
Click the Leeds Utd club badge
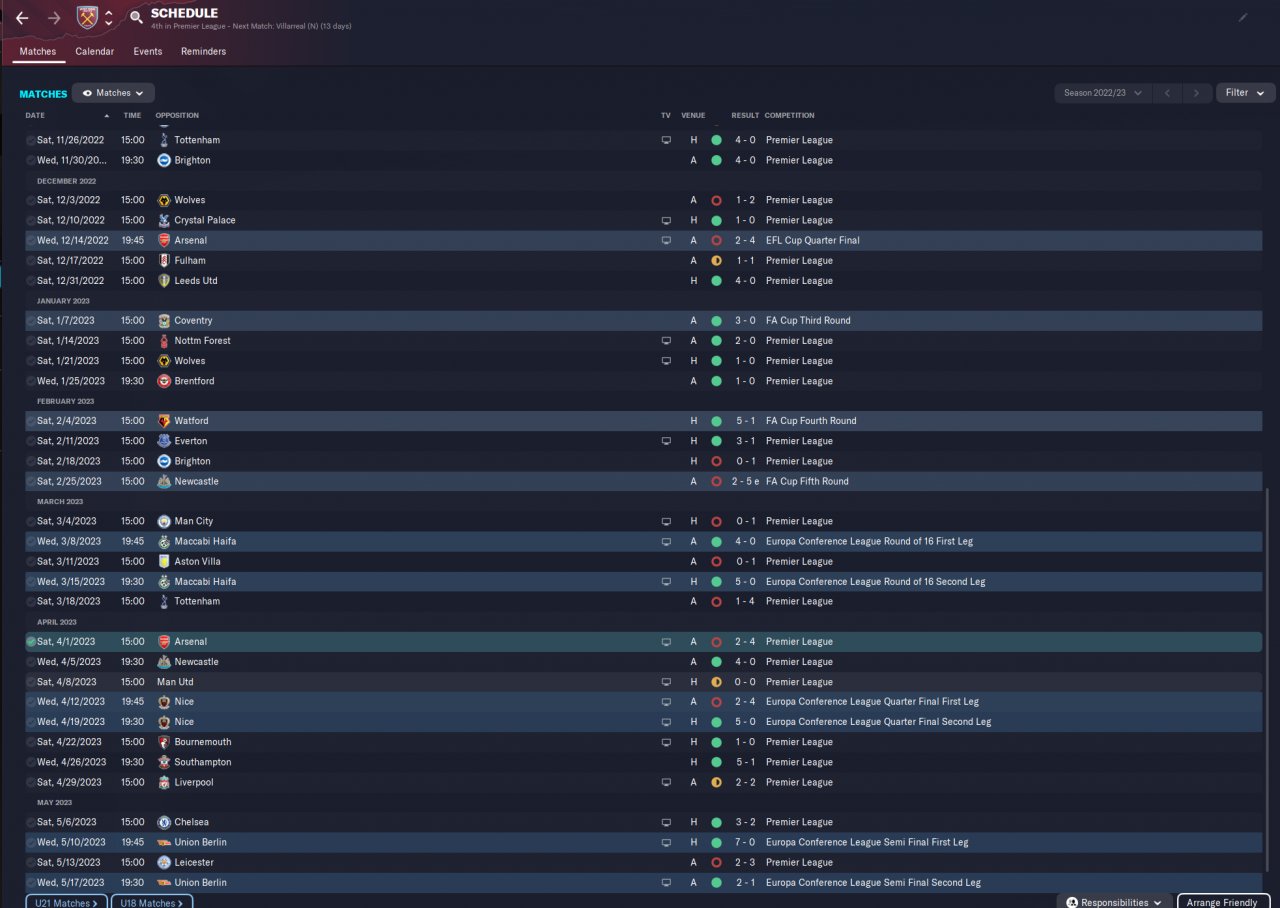pos(164,280)
